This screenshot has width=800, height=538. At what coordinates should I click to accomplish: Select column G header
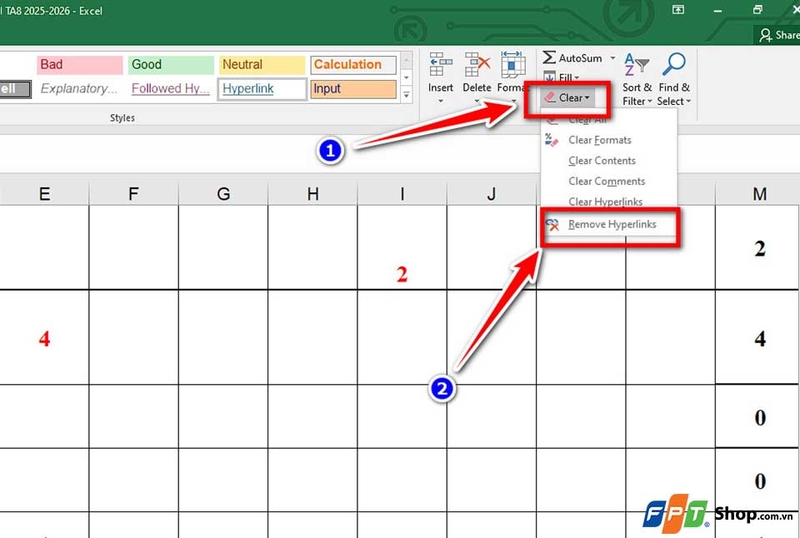pyautogui.click(x=223, y=194)
